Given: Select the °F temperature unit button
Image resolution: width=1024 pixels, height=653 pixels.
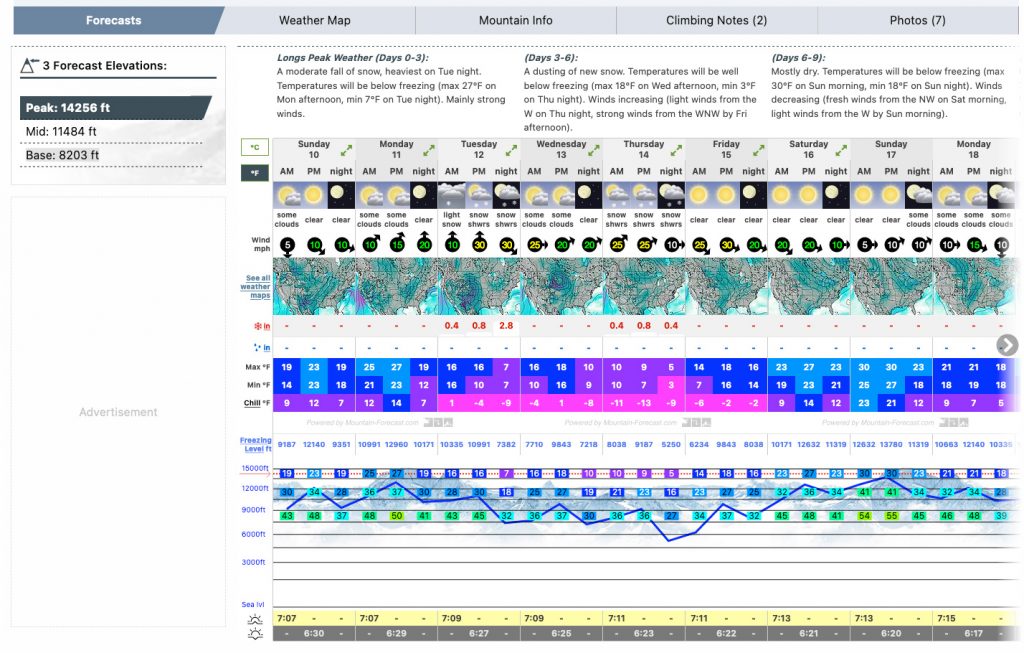Looking at the screenshot, I should pos(254,172).
